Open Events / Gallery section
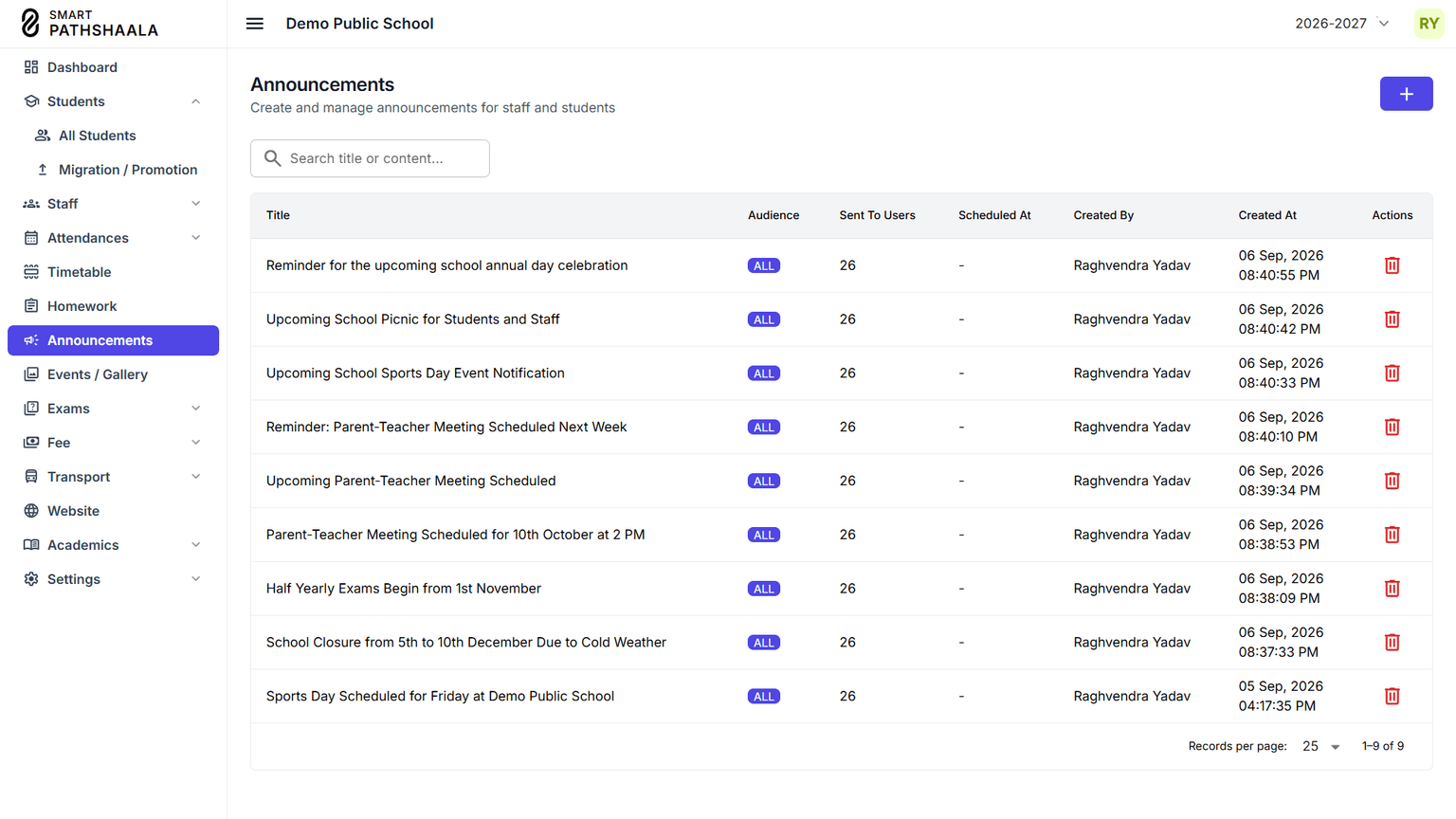This screenshot has height=819, width=1456. pyautogui.click(x=114, y=374)
